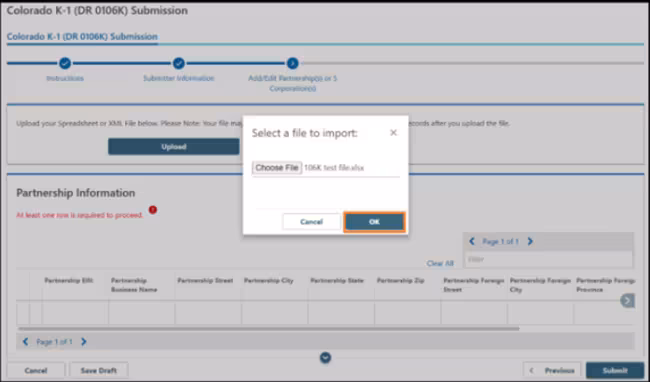Click the Partnership Foreign Street column header

[x=474, y=285]
